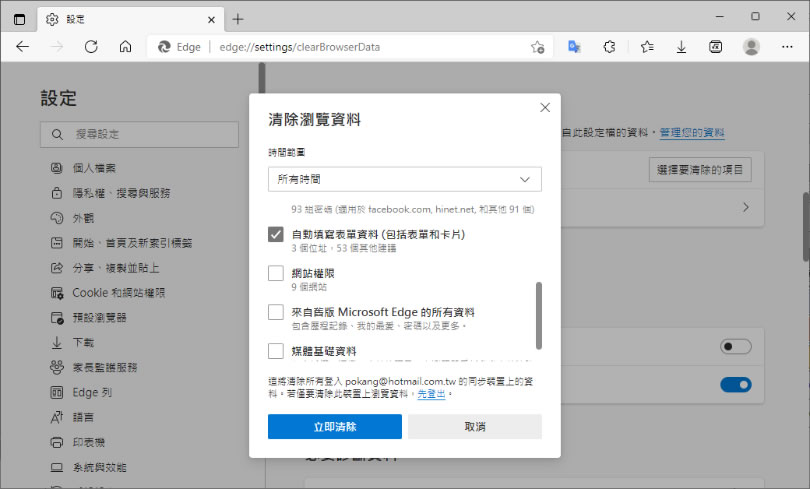Open the 所有時間 time range dropdown

(x=404, y=179)
